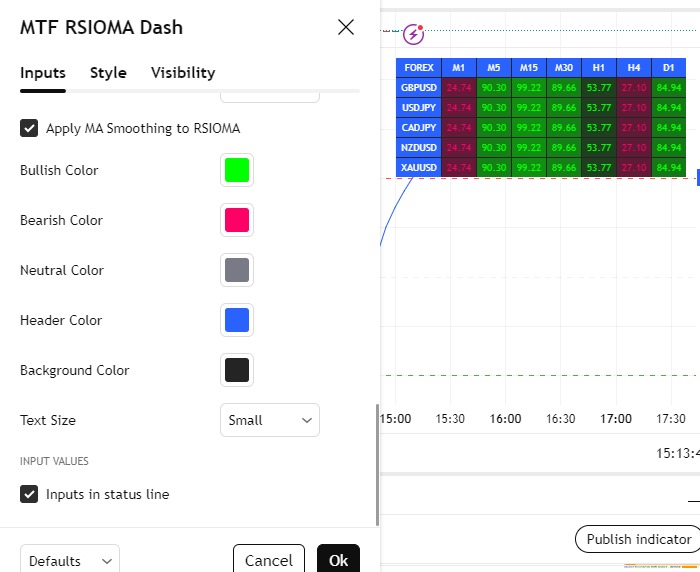Click the XAUUSD row label
Viewport: 700px width, 572px height.
pos(419,168)
